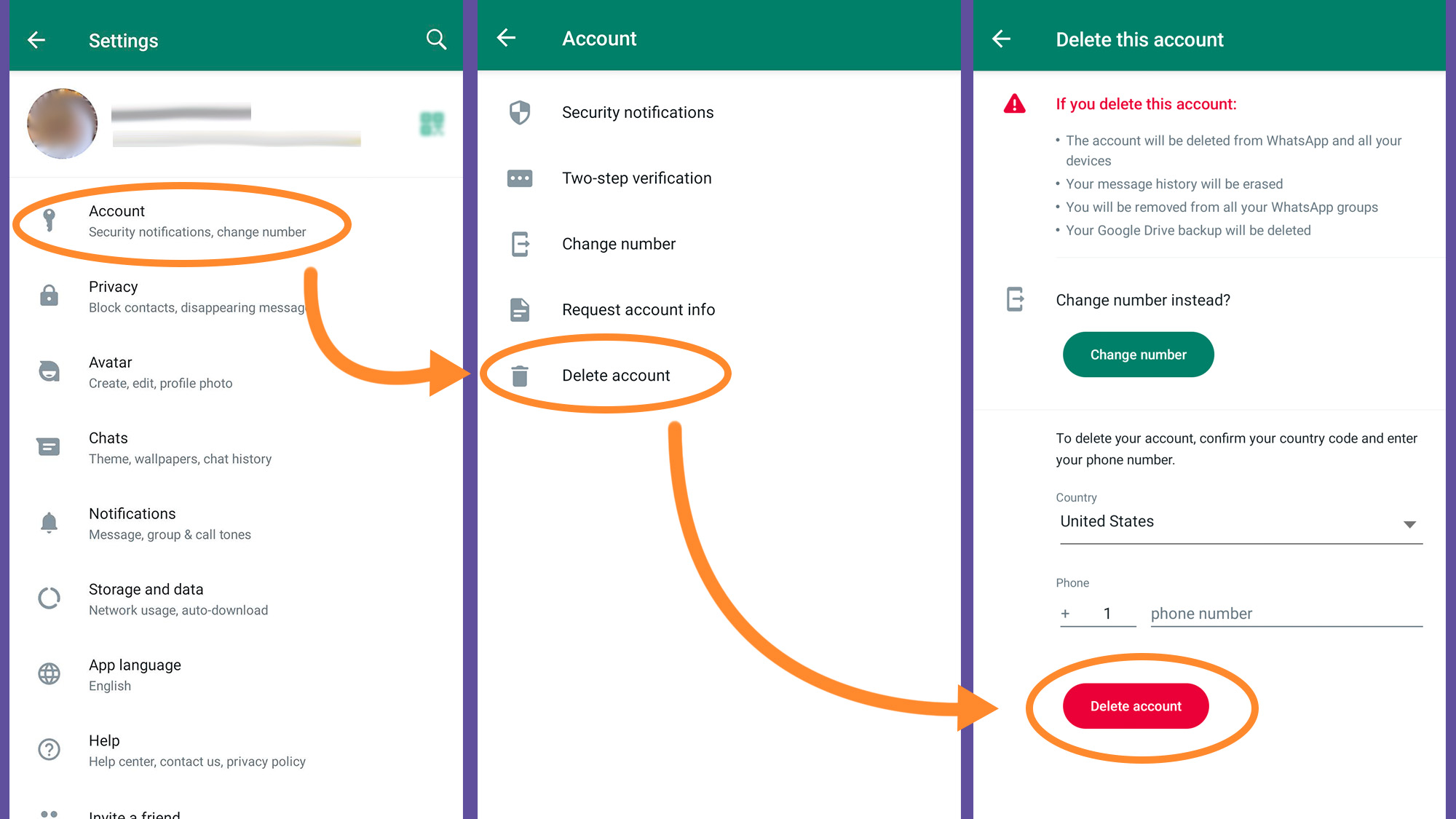The height and width of the screenshot is (819, 1456).
Task: Tap back arrow on Delete this account
Action: pyautogui.click(x=1002, y=39)
